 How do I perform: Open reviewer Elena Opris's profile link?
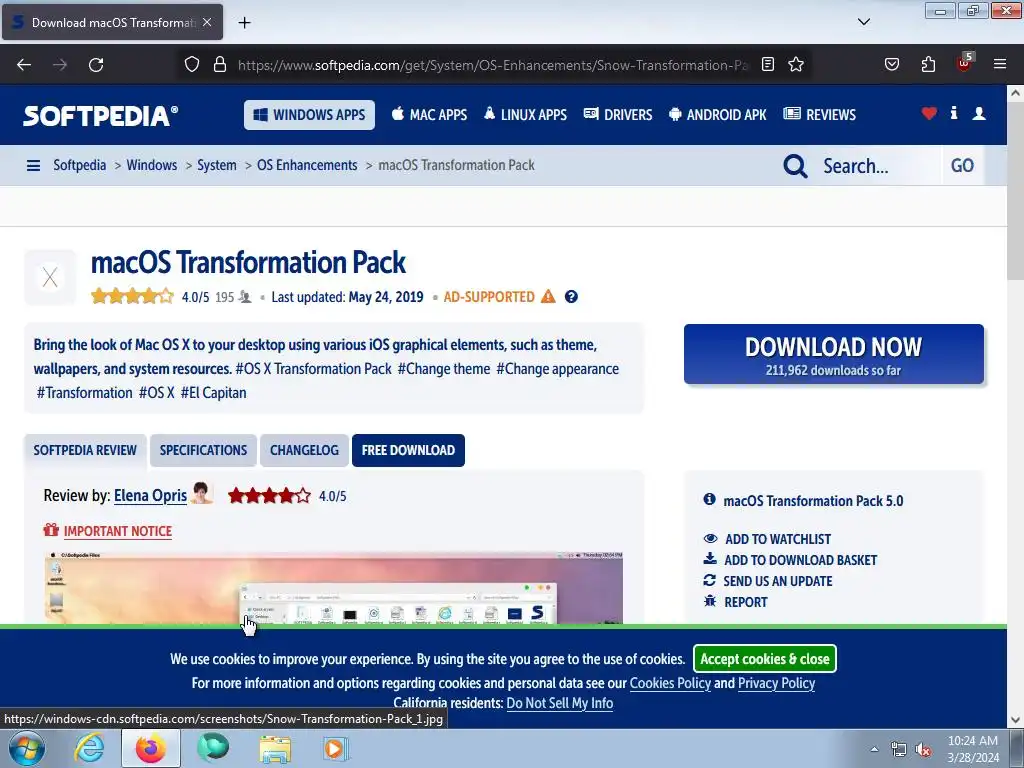(150, 496)
